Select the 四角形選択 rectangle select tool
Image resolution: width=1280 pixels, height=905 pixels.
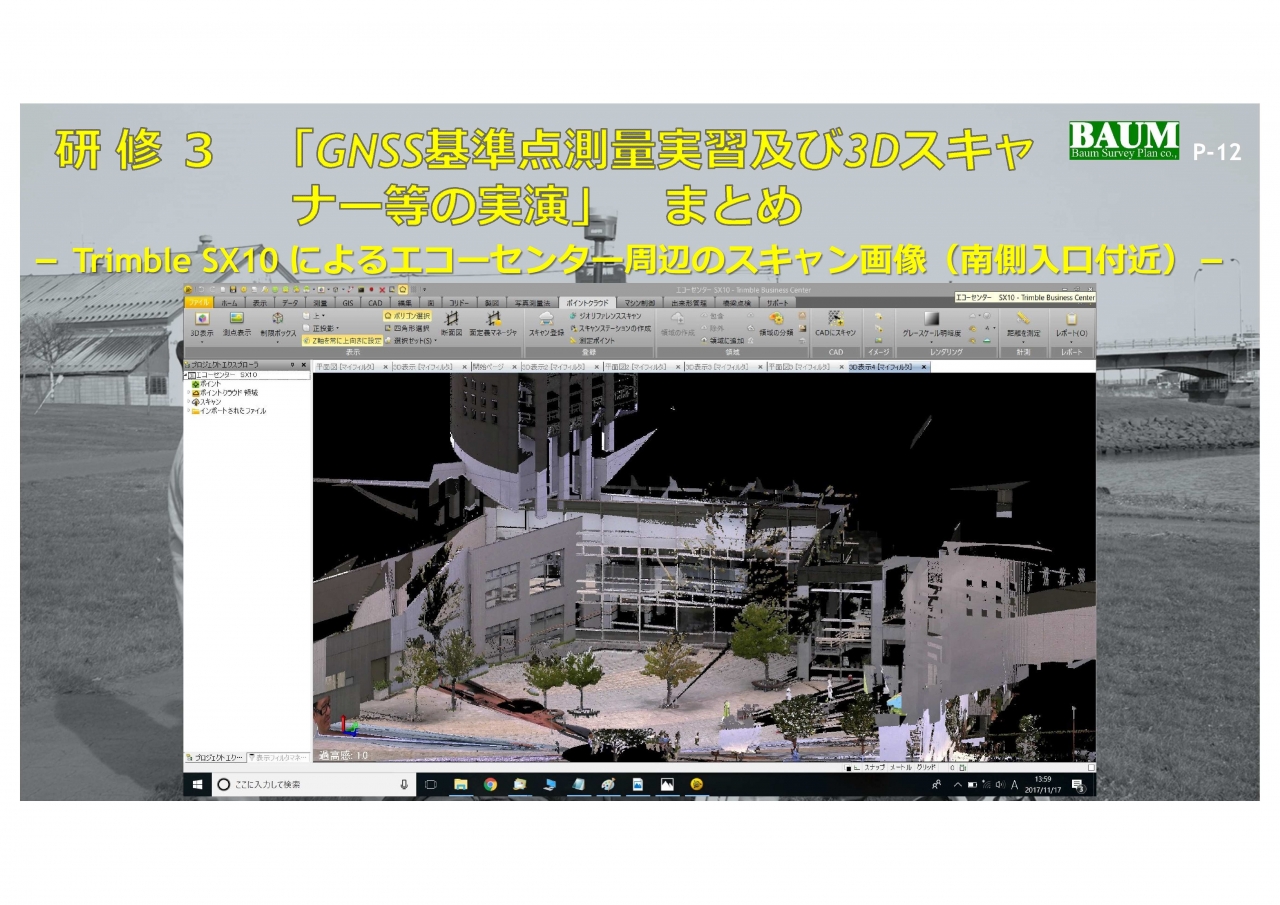pos(408,327)
